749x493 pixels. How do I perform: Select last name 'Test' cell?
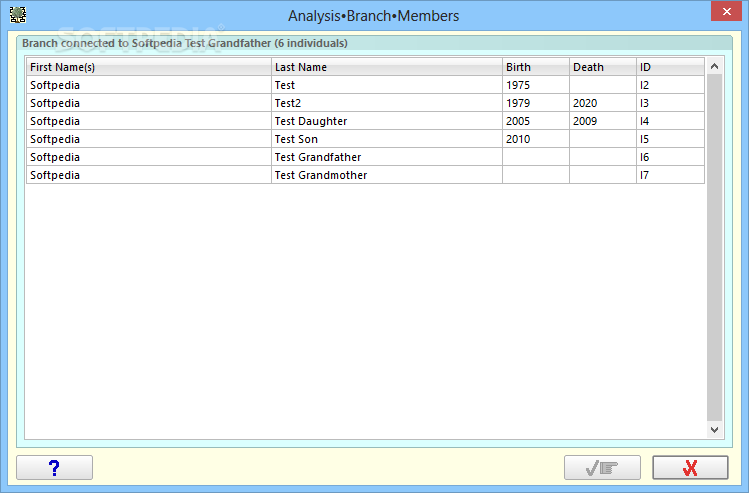coord(387,85)
